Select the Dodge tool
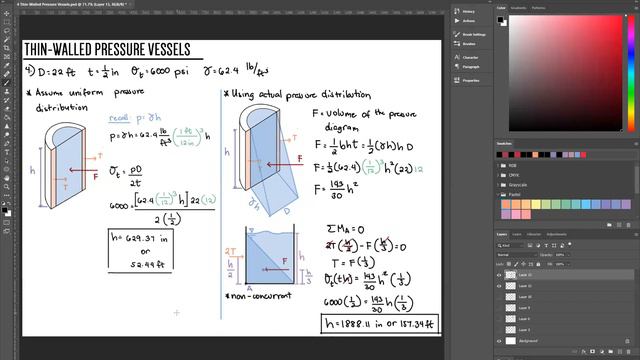This screenshot has width=640, height=360. (x=7, y=135)
